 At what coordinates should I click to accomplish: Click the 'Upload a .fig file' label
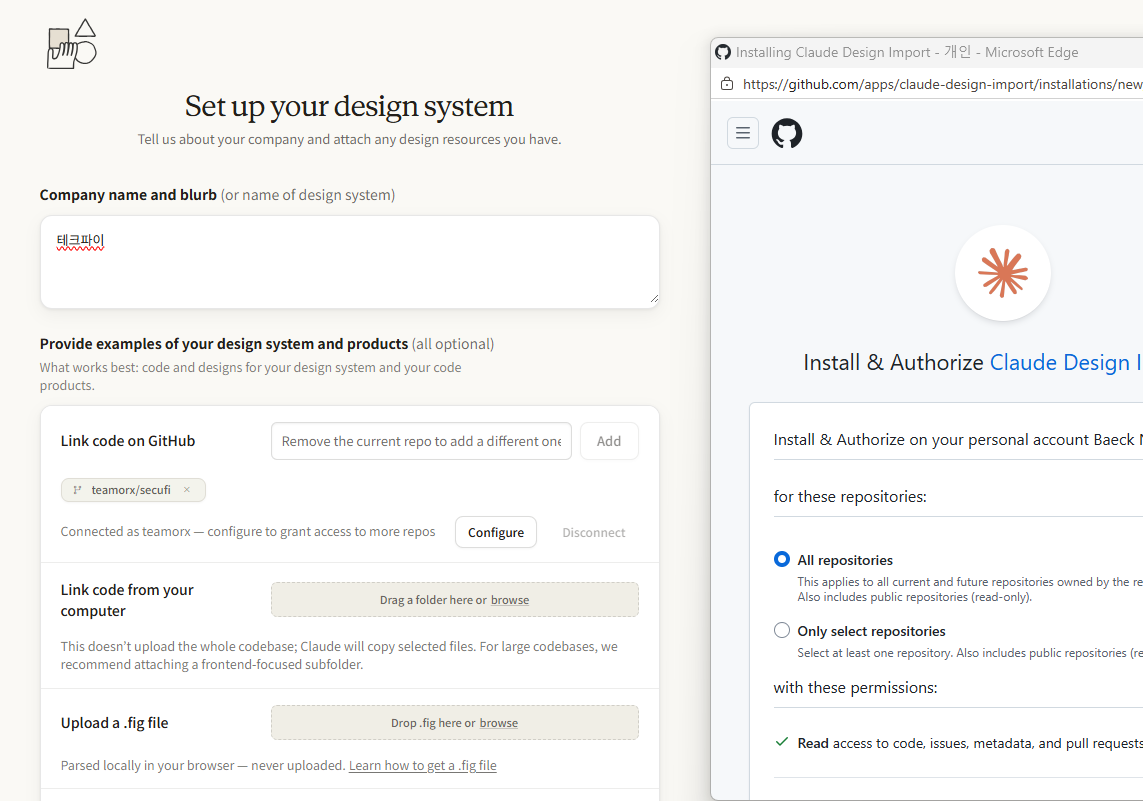tap(114, 723)
